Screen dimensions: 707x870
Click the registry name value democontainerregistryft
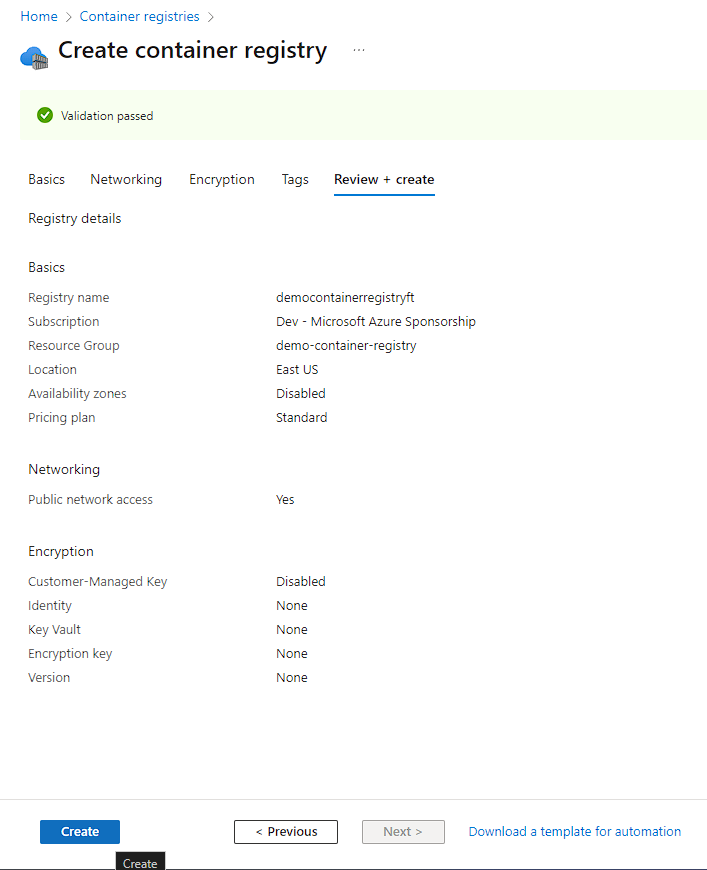tap(345, 298)
